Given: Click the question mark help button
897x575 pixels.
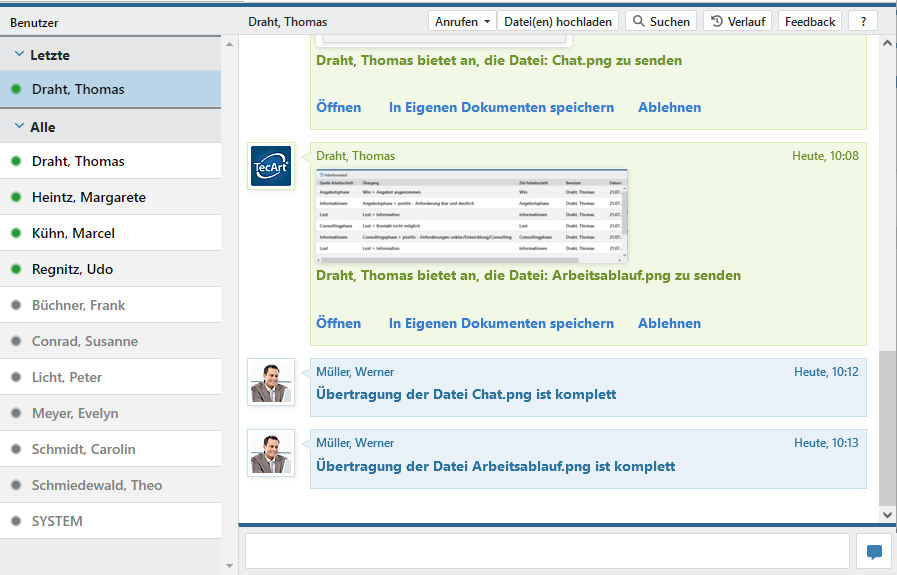Looking at the screenshot, I should (x=863, y=21).
